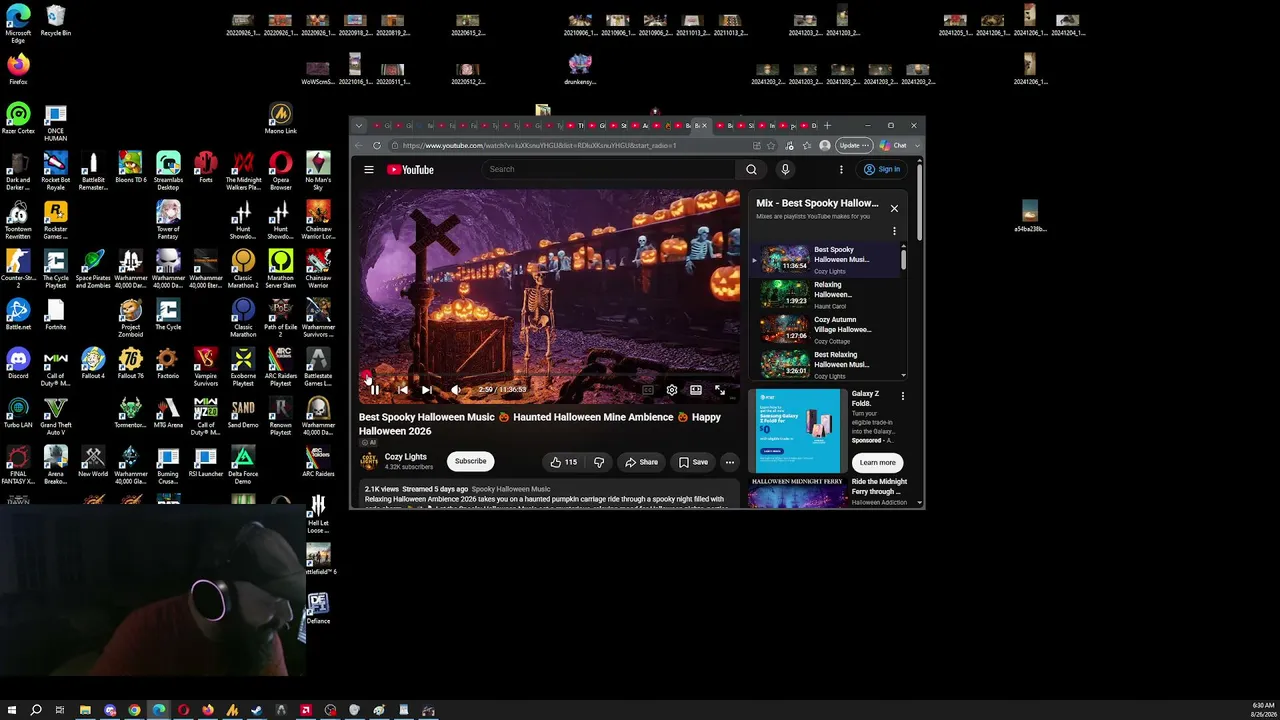1280x720 pixels.
Task: Enter fullscreen video mode
Action: pos(720,390)
